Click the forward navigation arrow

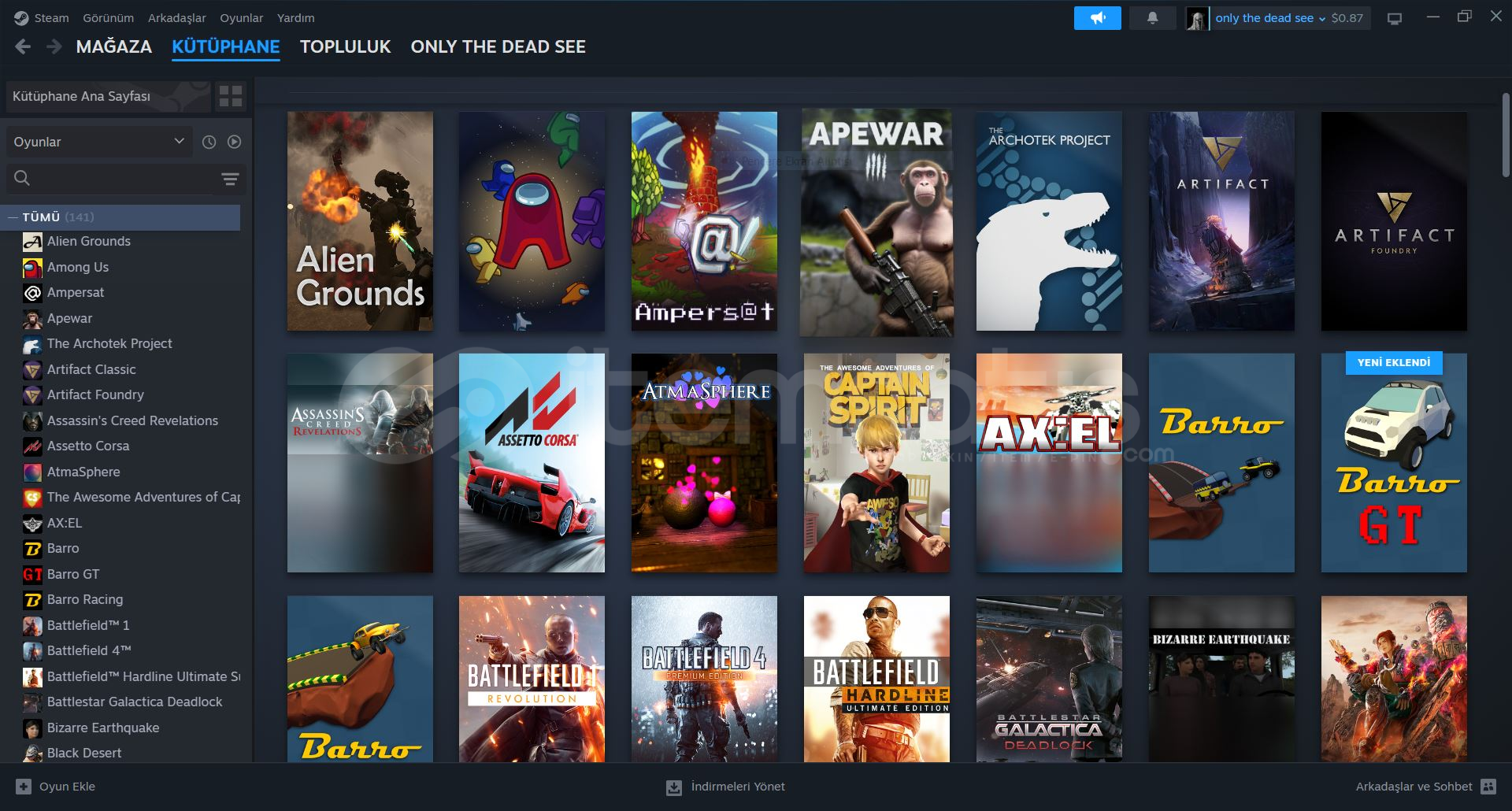[54, 47]
